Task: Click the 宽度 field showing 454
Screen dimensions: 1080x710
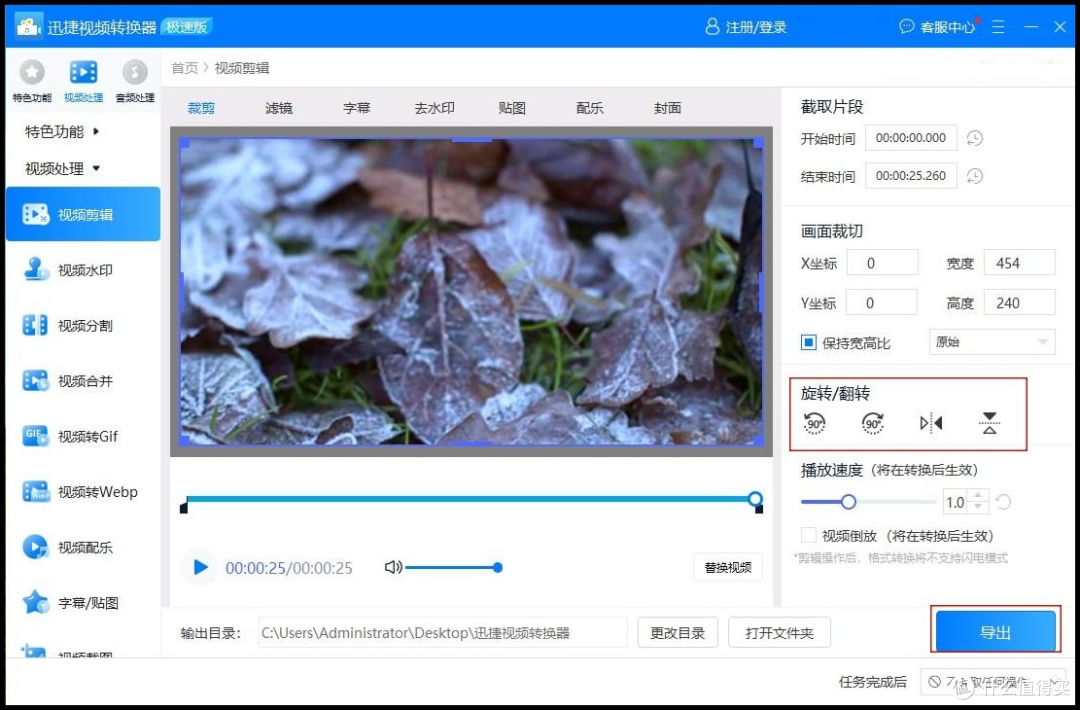Action: pos(1020,263)
